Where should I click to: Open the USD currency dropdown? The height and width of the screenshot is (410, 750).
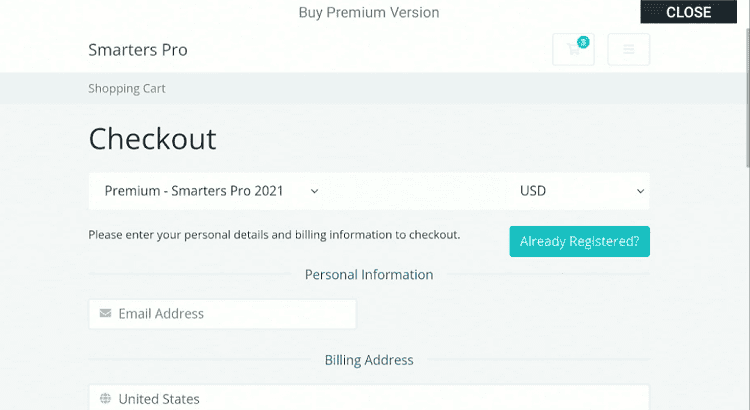click(580, 190)
